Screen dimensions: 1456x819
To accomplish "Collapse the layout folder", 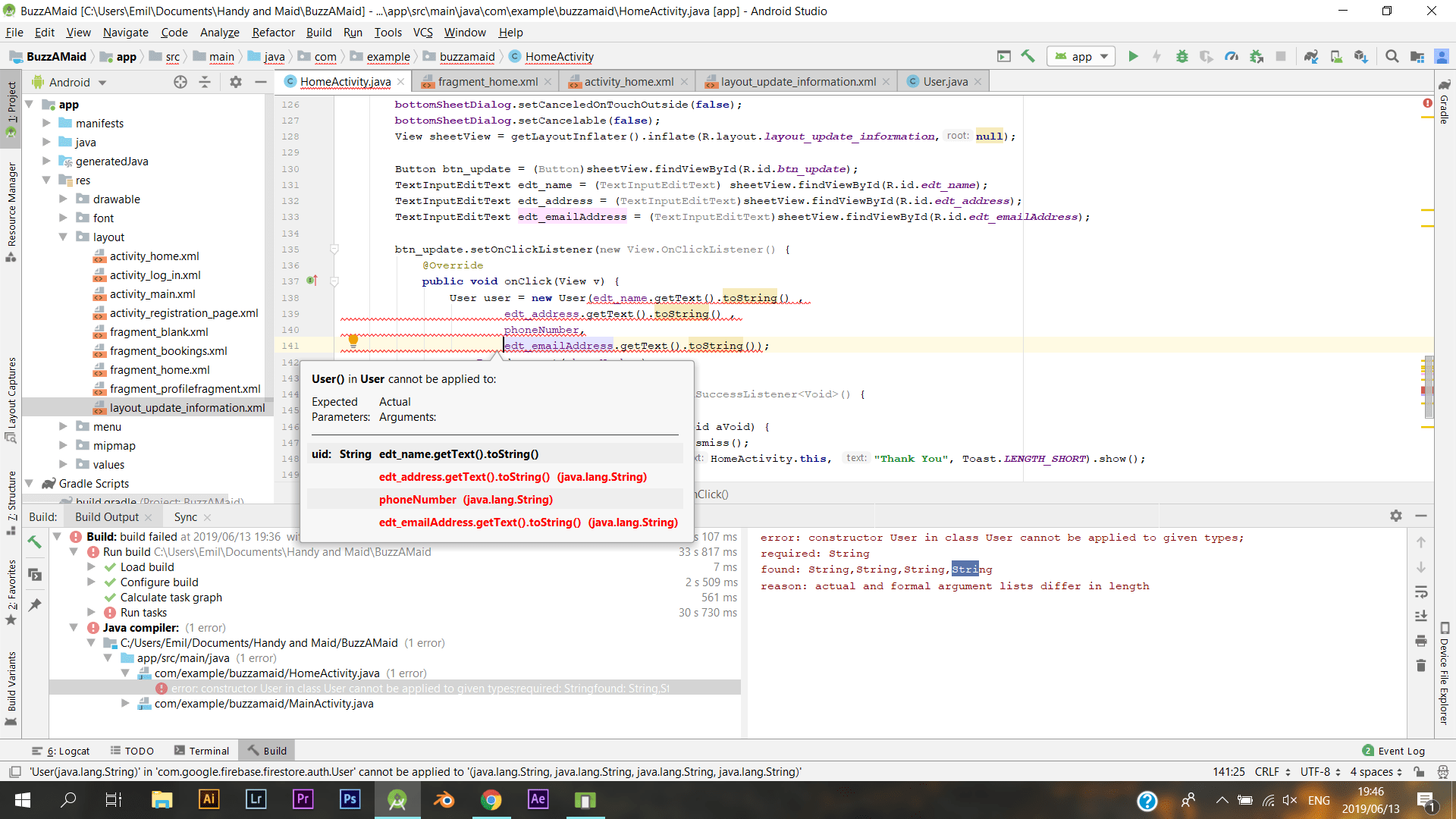I will tap(64, 237).
